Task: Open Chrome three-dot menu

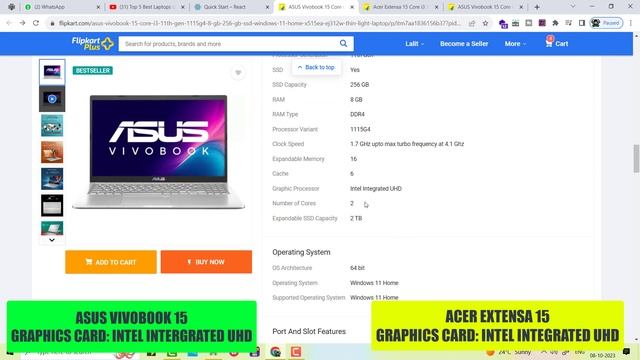Action: [631, 23]
